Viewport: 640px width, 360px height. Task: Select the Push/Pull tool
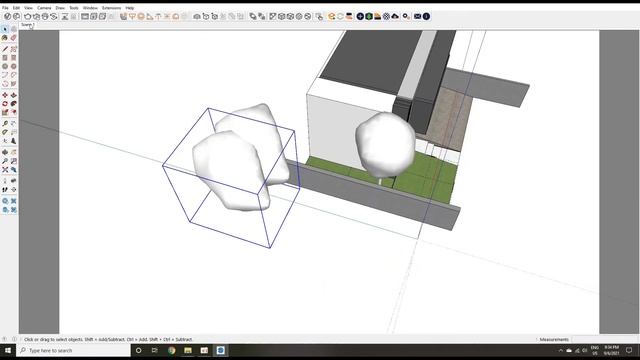13,95
